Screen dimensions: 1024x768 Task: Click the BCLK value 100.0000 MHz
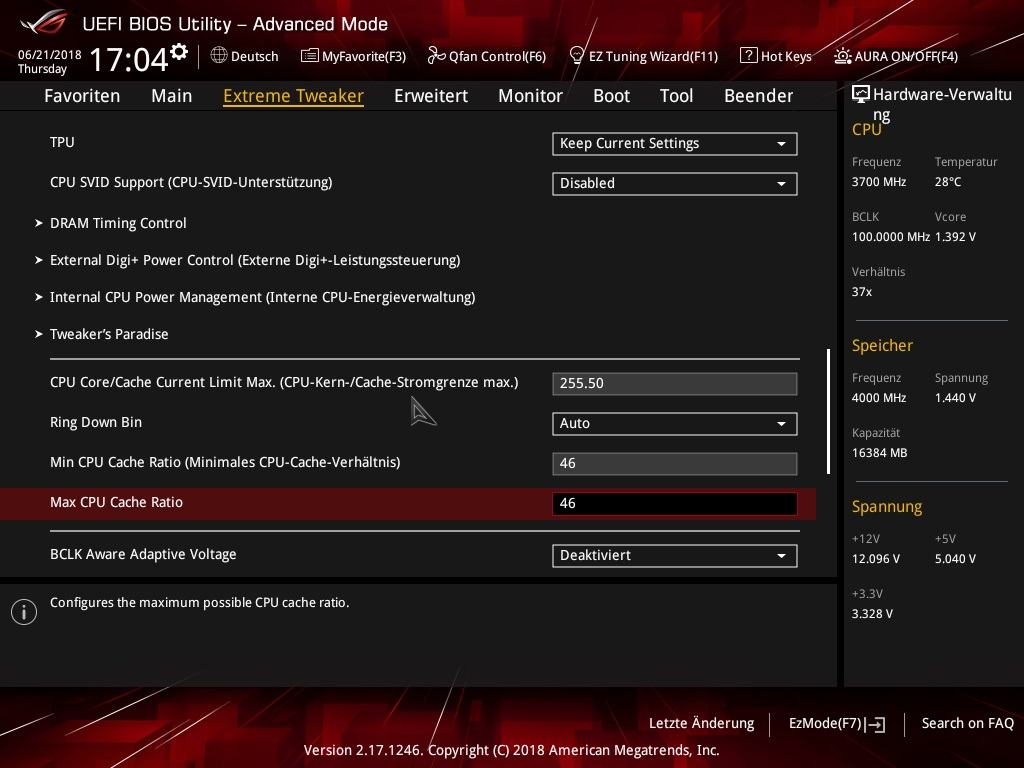click(x=891, y=236)
